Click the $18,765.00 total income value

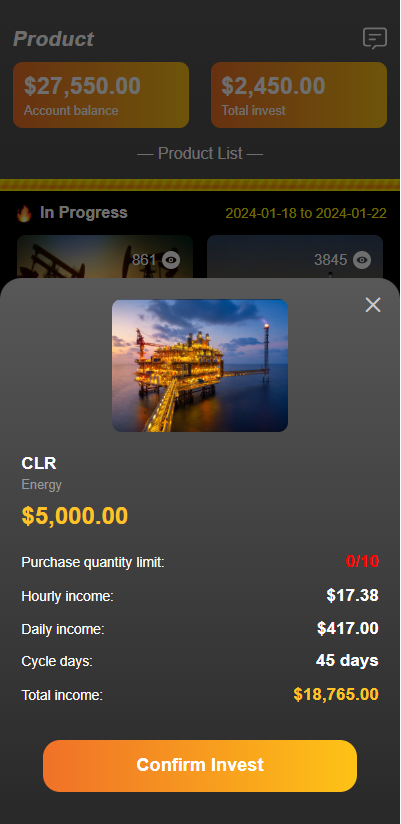336,694
